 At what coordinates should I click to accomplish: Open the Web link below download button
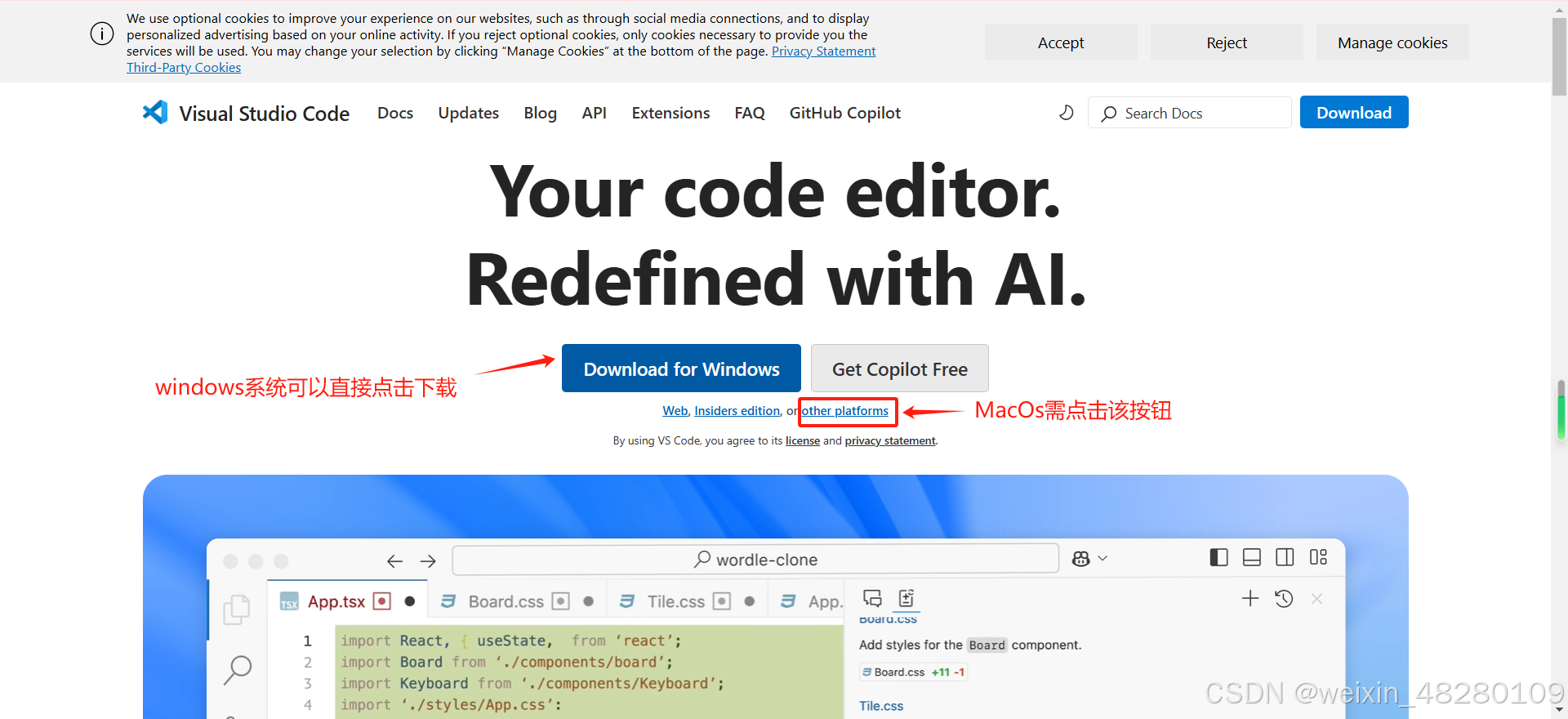click(675, 411)
